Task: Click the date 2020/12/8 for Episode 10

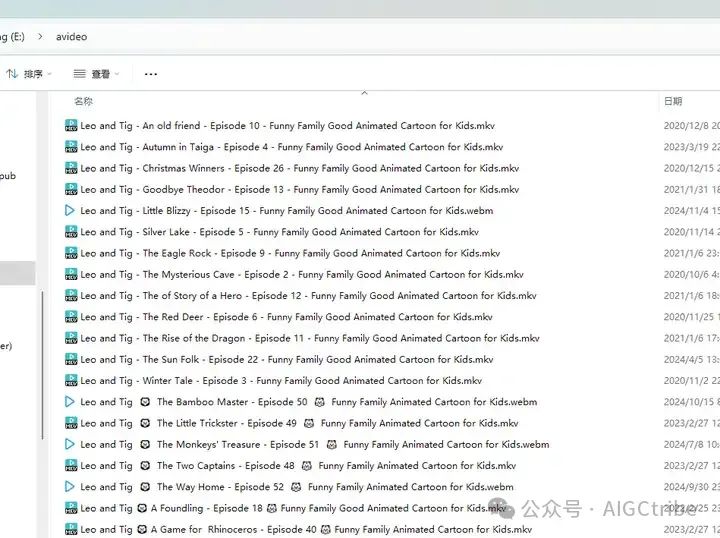Action: click(x=692, y=125)
